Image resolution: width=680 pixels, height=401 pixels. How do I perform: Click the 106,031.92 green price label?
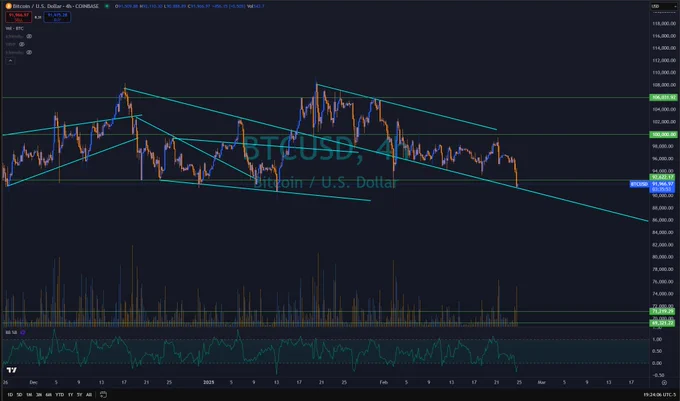point(663,98)
